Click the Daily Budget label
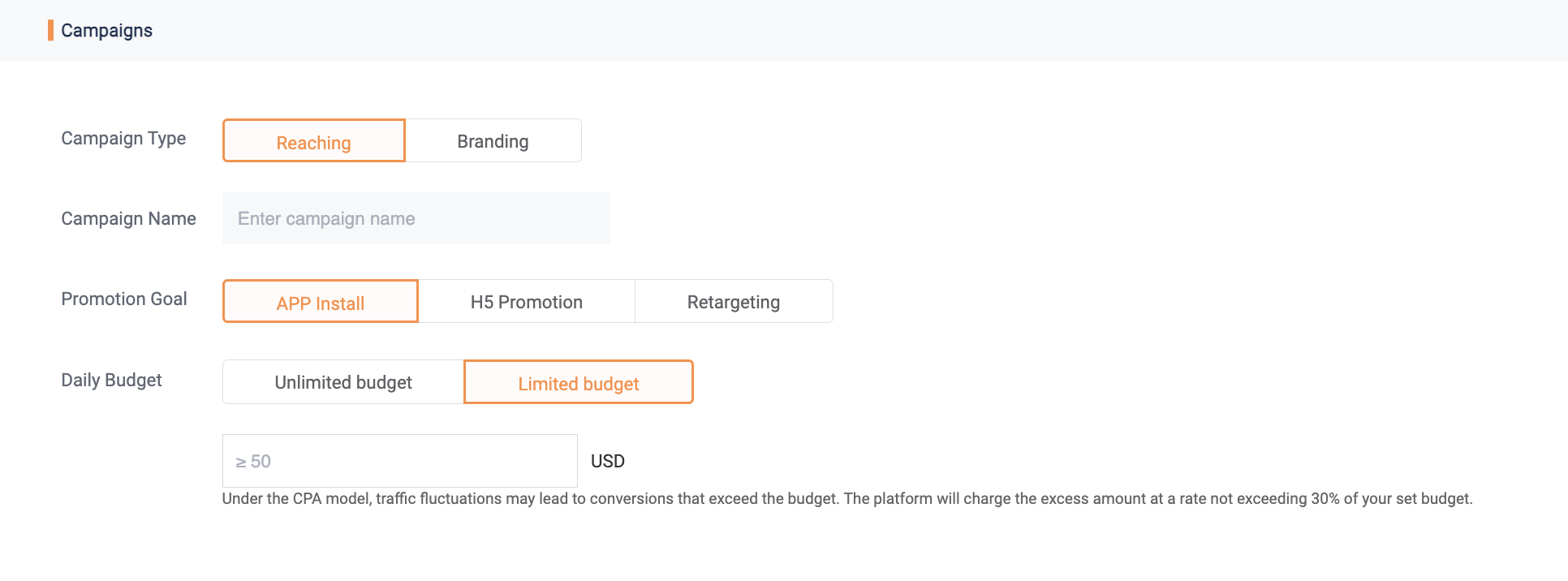Screen dimensions: 1568x581 point(111,381)
